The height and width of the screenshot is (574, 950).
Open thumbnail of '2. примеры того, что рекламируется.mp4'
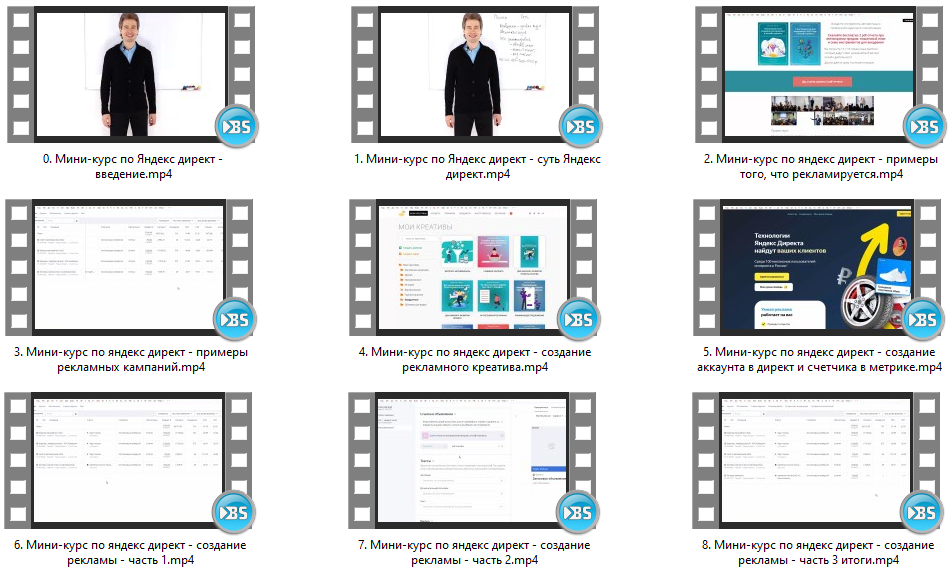(x=819, y=75)
